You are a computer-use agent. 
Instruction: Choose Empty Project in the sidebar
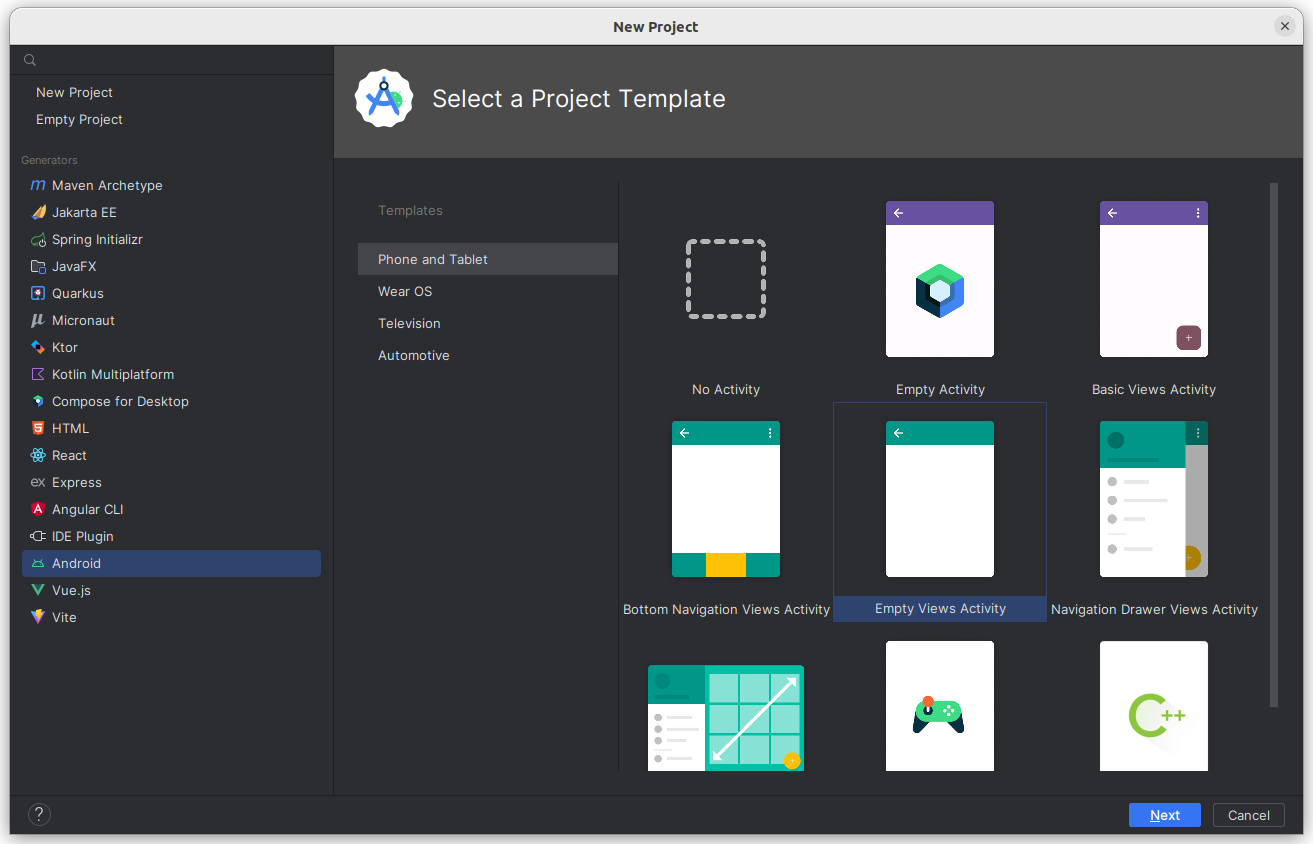pos(79,119)
